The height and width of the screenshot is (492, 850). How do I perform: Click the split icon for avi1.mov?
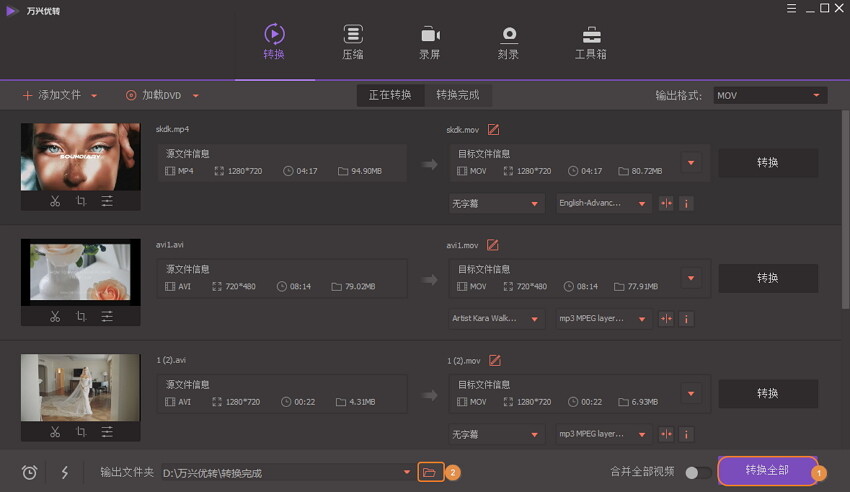(x=666, y=319)
